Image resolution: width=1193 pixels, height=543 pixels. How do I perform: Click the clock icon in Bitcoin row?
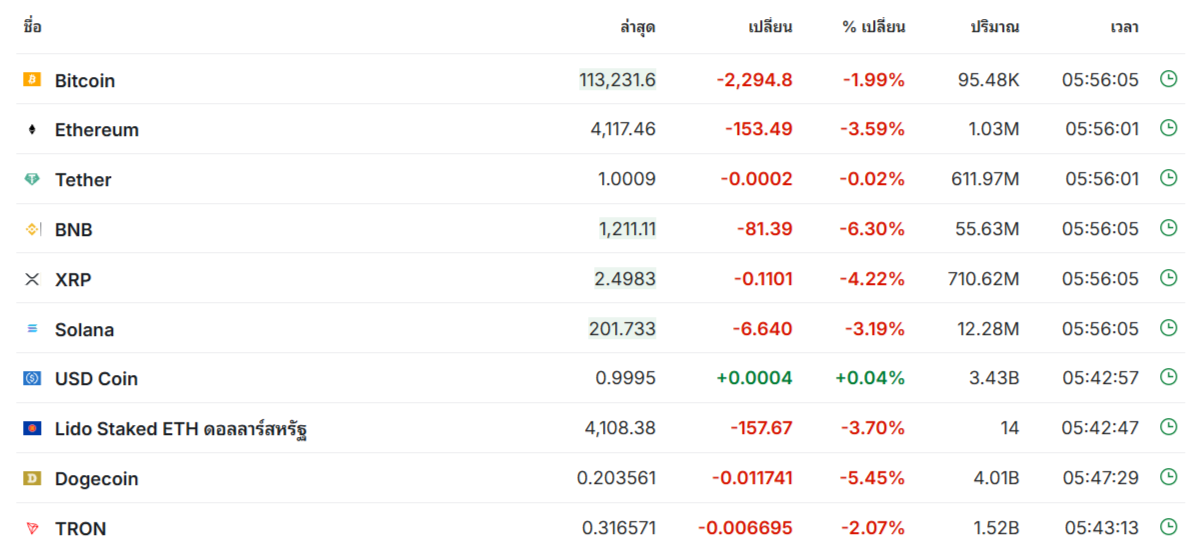pos(1168,79)
